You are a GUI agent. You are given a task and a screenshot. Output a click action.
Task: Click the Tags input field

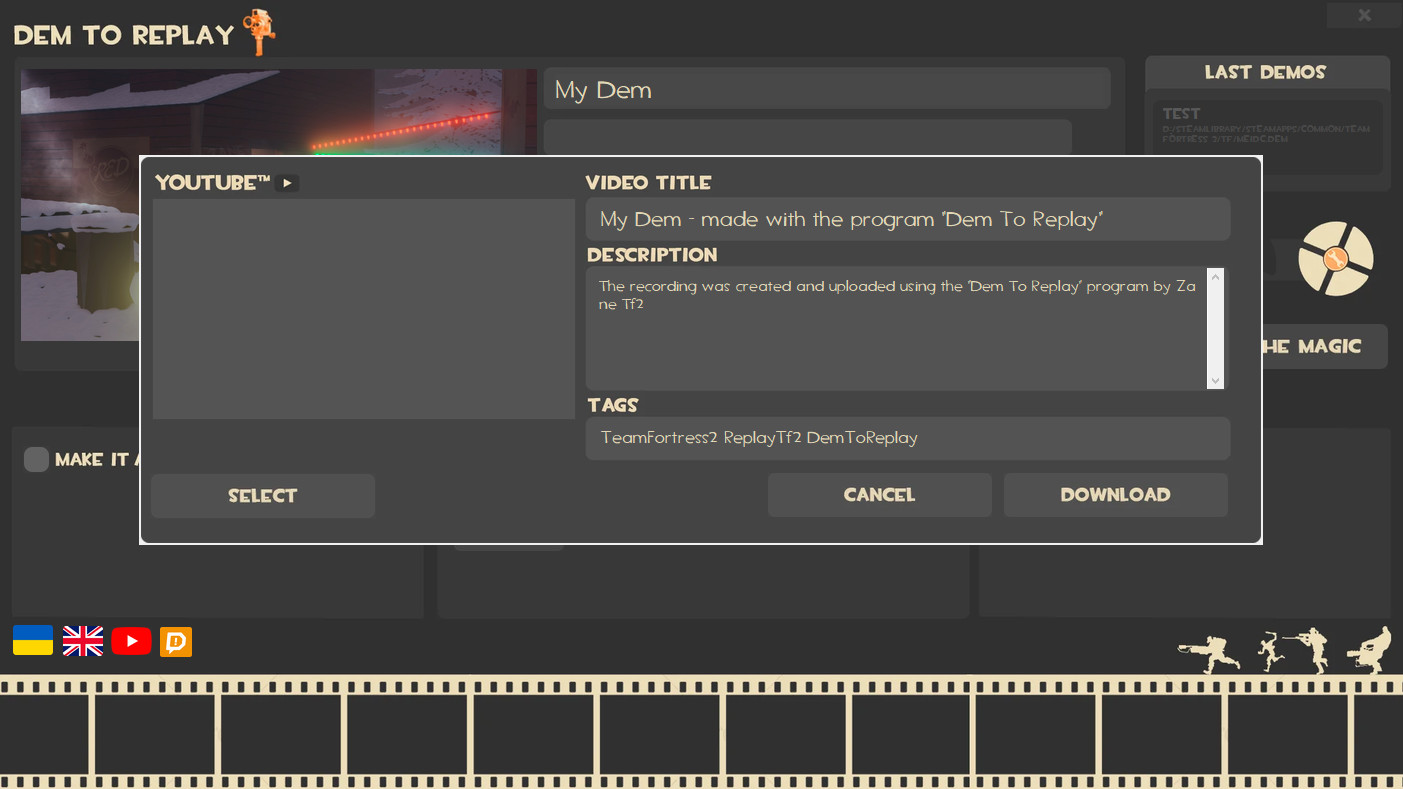pos(906,438)
